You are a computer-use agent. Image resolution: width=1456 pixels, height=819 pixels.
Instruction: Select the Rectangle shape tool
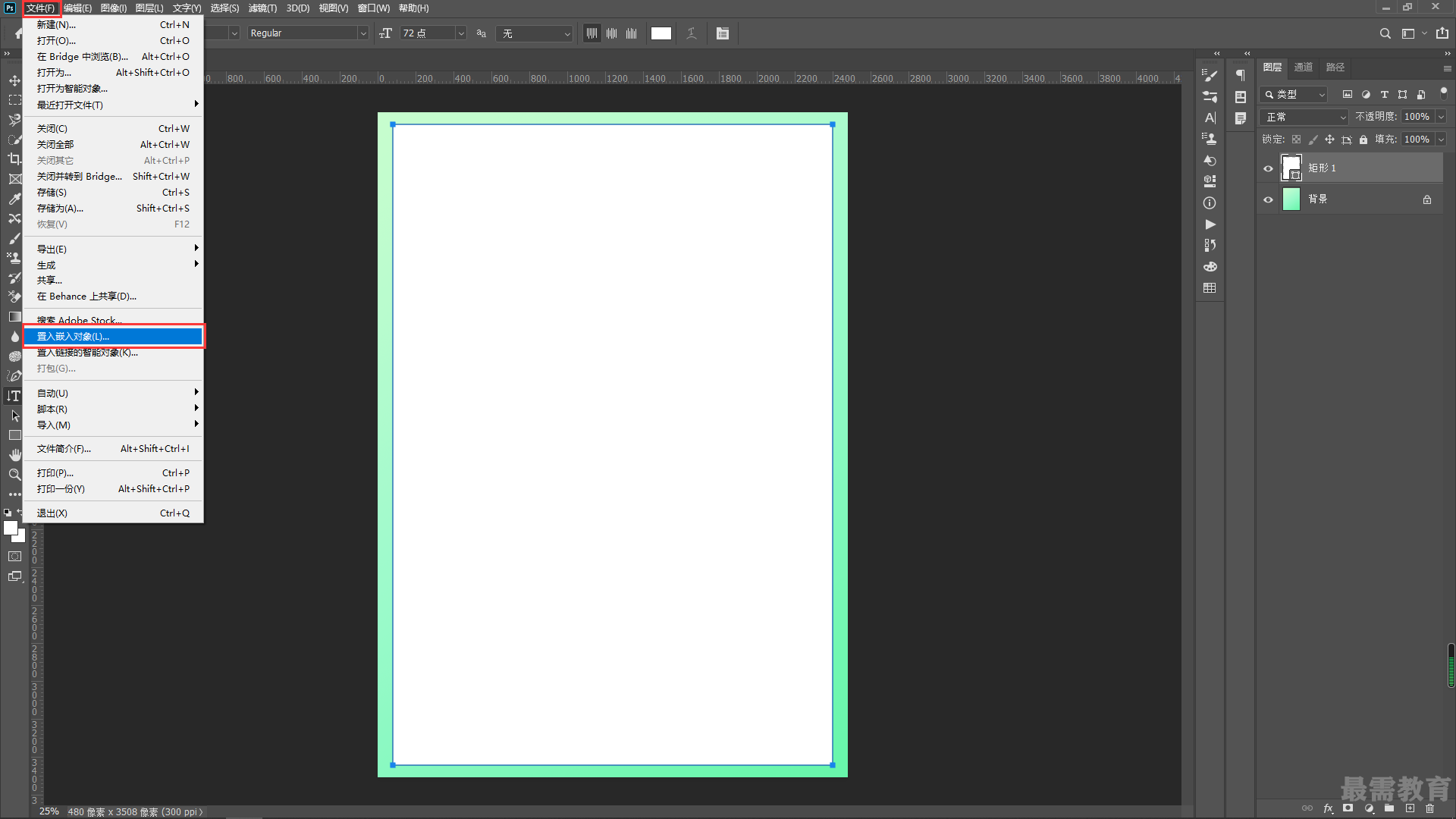click(14, 435)
